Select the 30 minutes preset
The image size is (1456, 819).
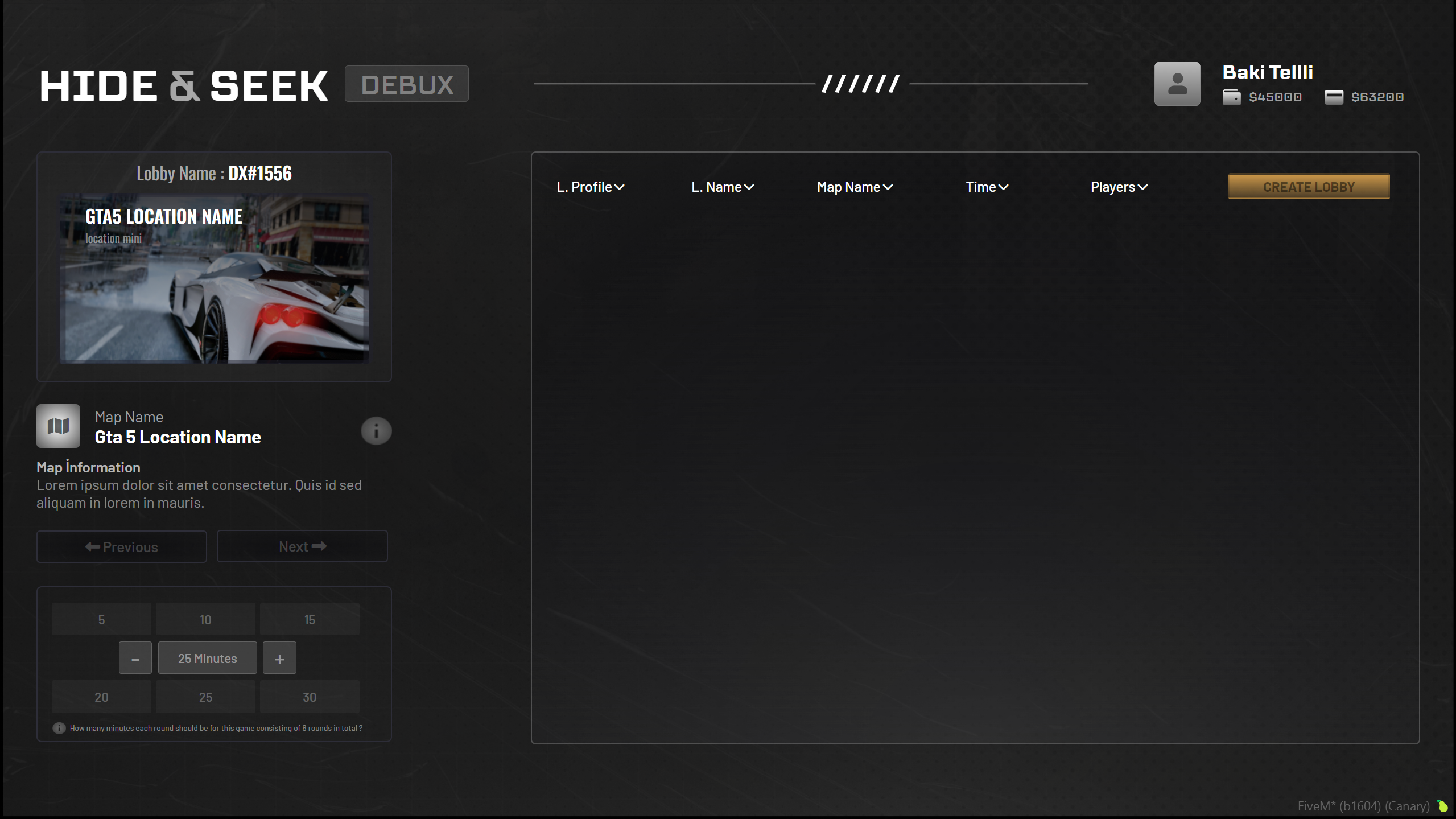point(310,697)
